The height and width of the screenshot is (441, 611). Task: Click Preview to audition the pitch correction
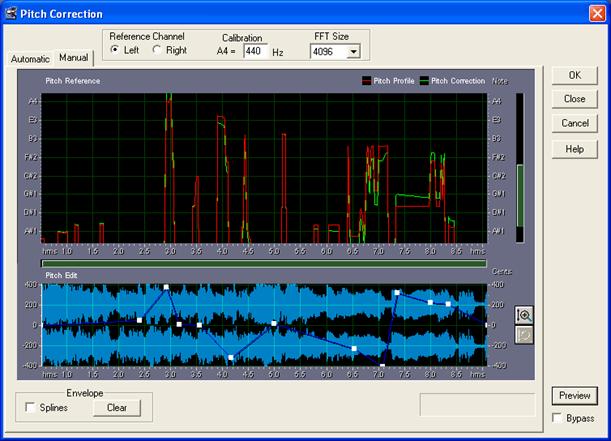tap(574, 396)
